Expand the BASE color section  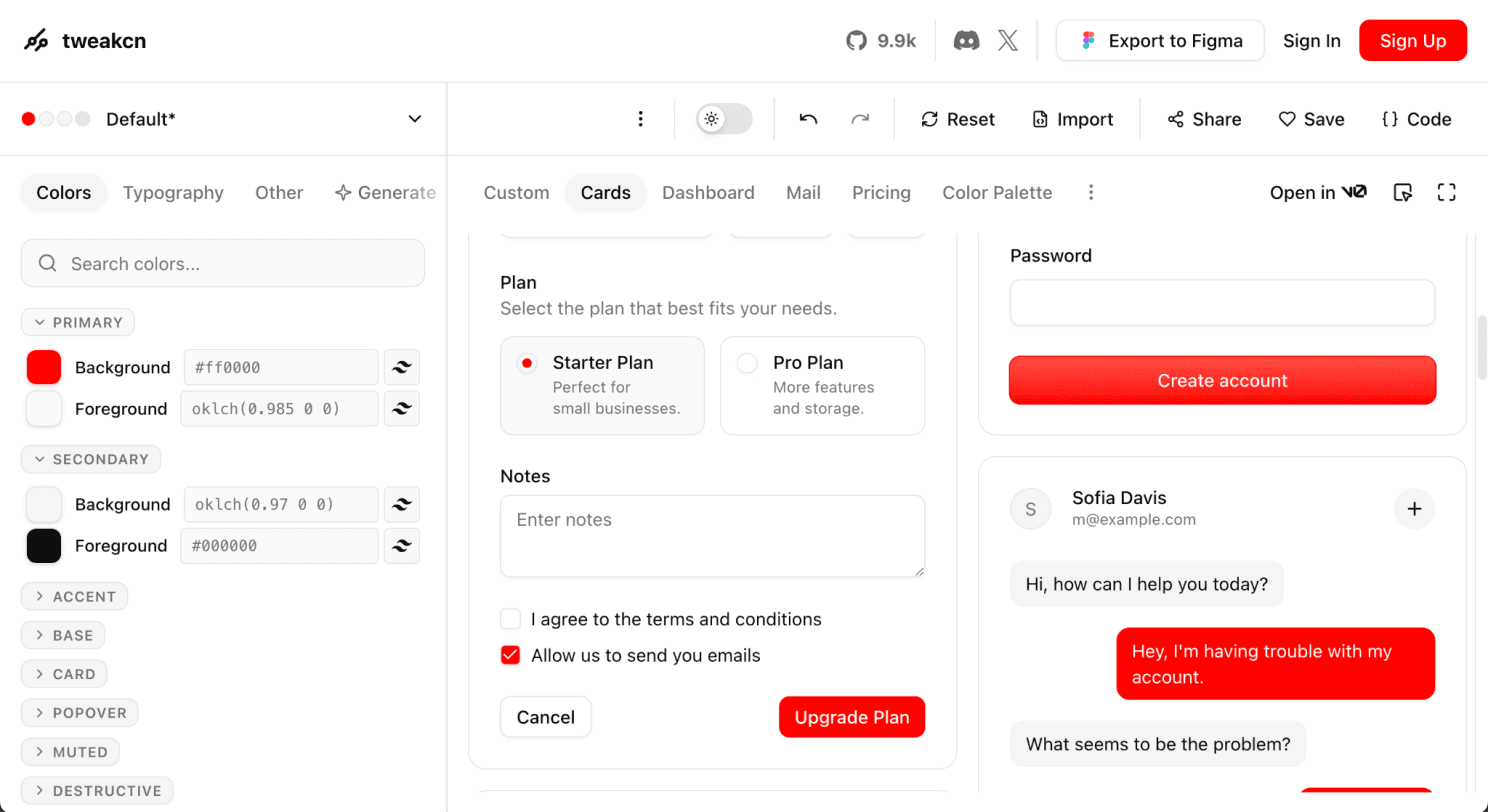point(63,635)
